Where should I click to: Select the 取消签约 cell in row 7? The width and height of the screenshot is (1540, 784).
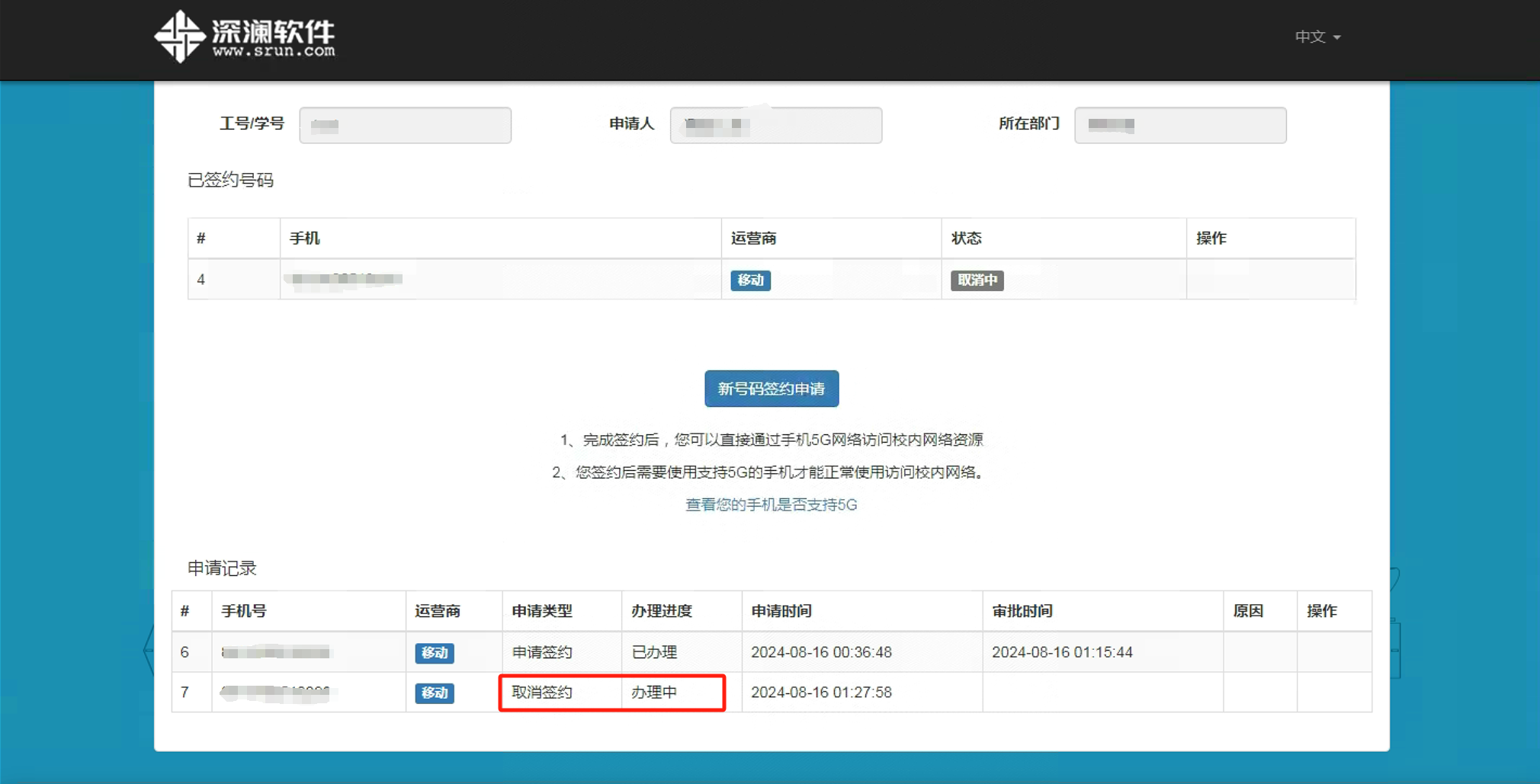click(542, 693)
